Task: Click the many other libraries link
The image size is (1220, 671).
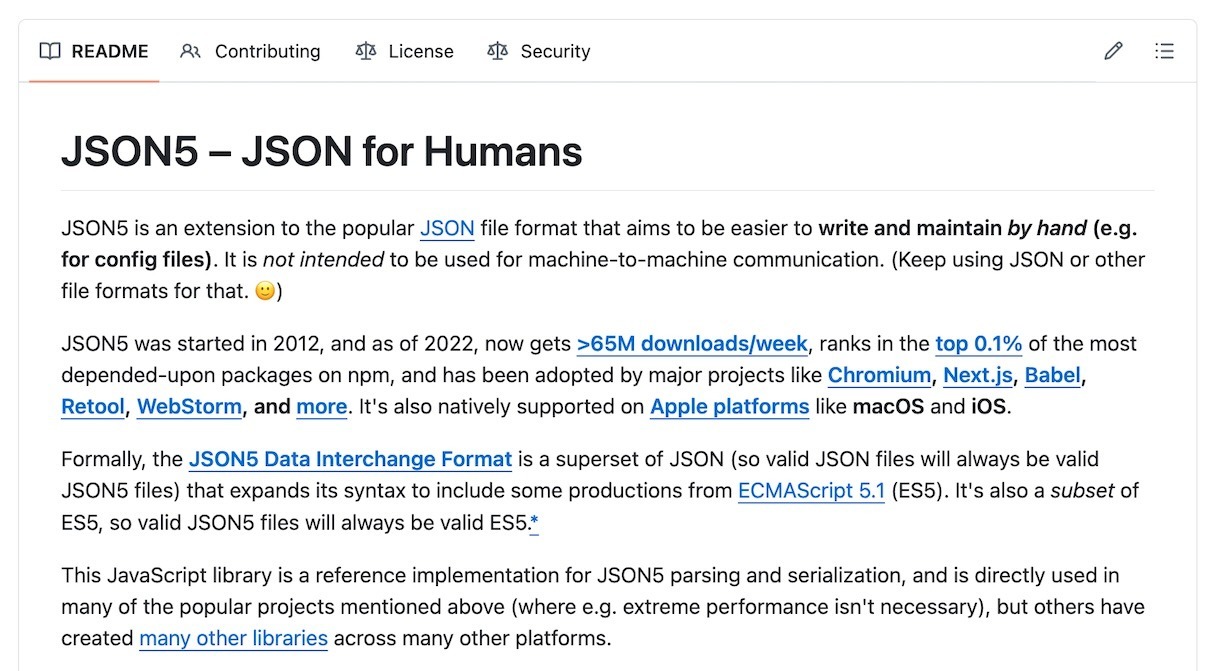Action: [x=233, y=638]
